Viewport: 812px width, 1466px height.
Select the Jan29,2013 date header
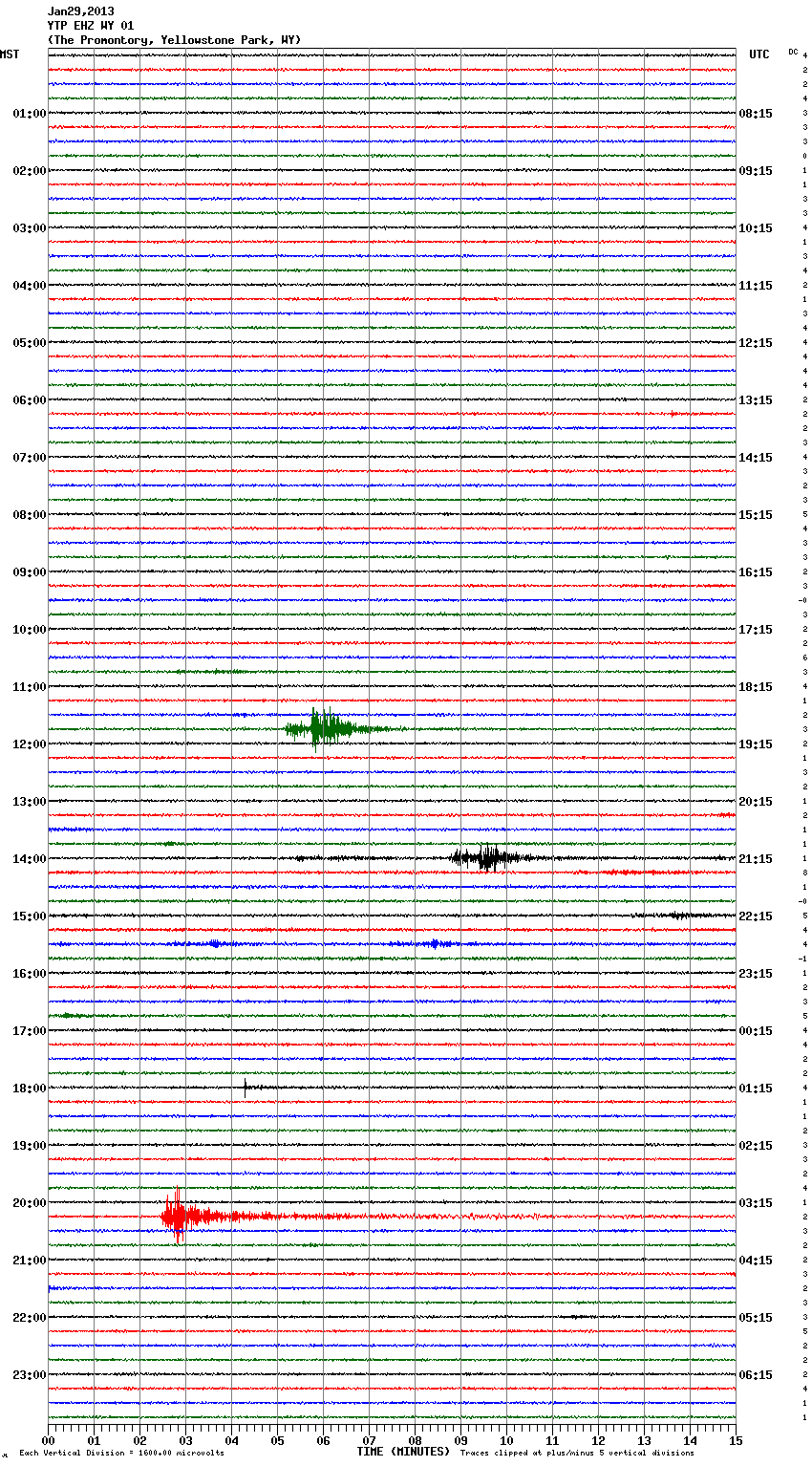click(x=81, y=11)
